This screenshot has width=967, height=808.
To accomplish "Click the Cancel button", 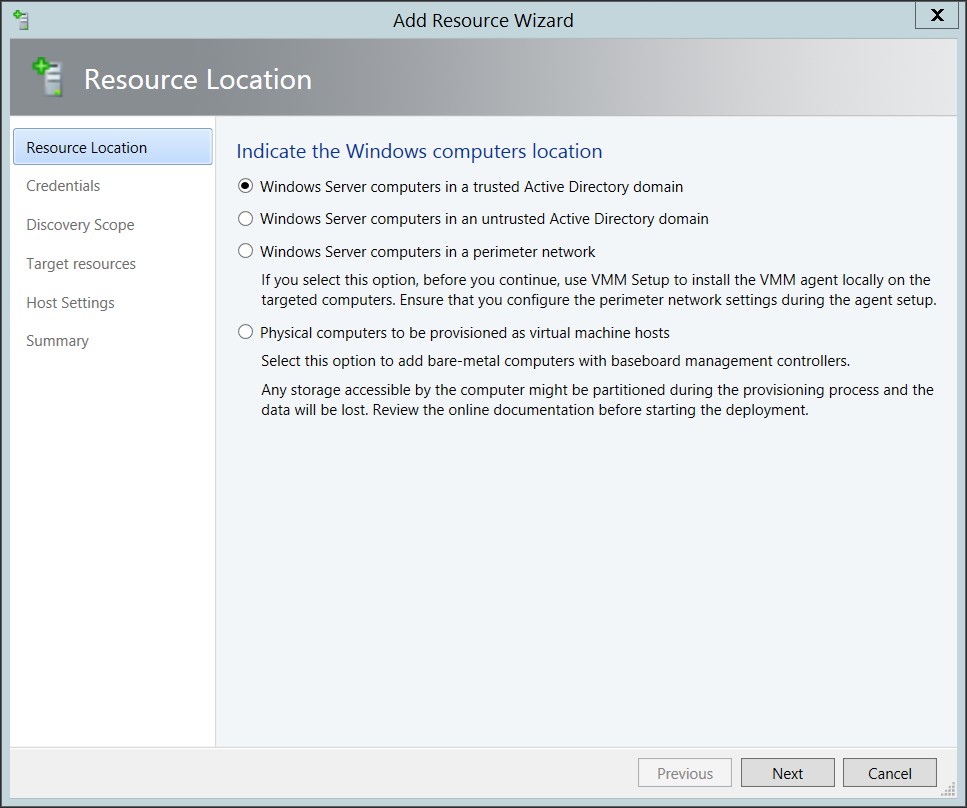I will [889, 773].
